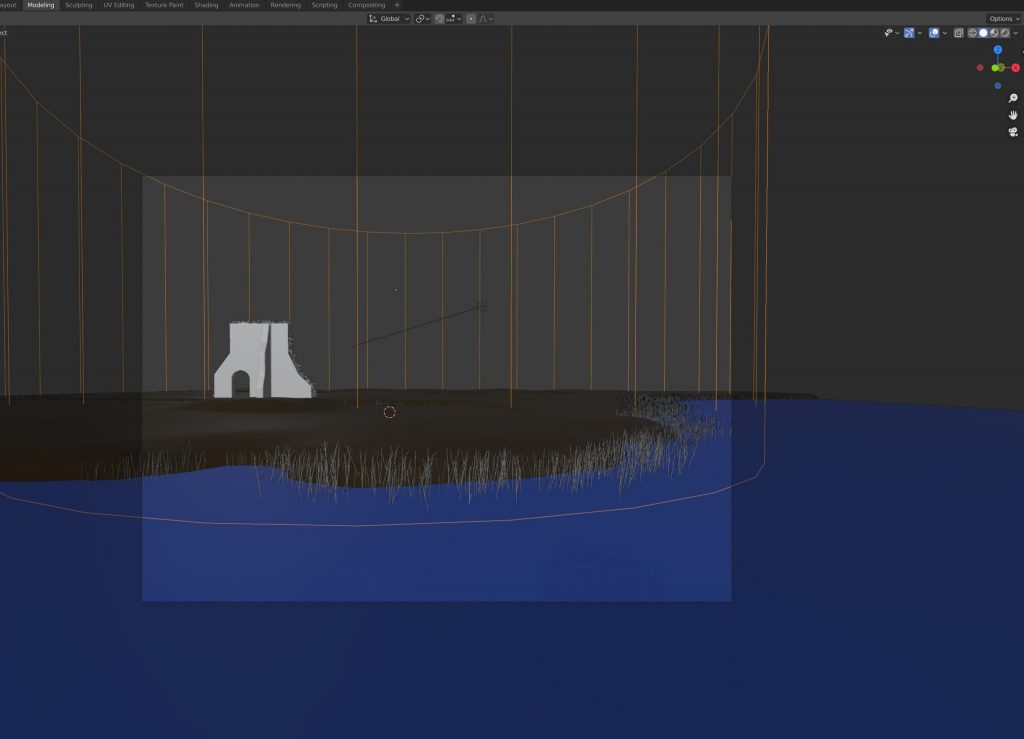Select material preview shading mode
This screenshot has width=1024, height=739.
point(994,33)
